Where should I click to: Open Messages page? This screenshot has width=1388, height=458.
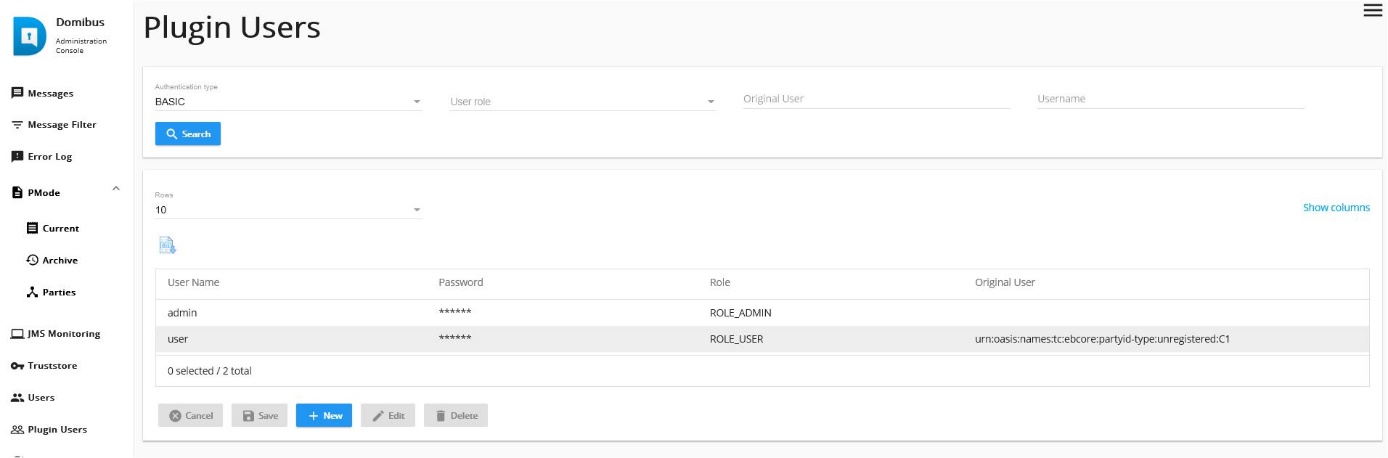point(50,93)
